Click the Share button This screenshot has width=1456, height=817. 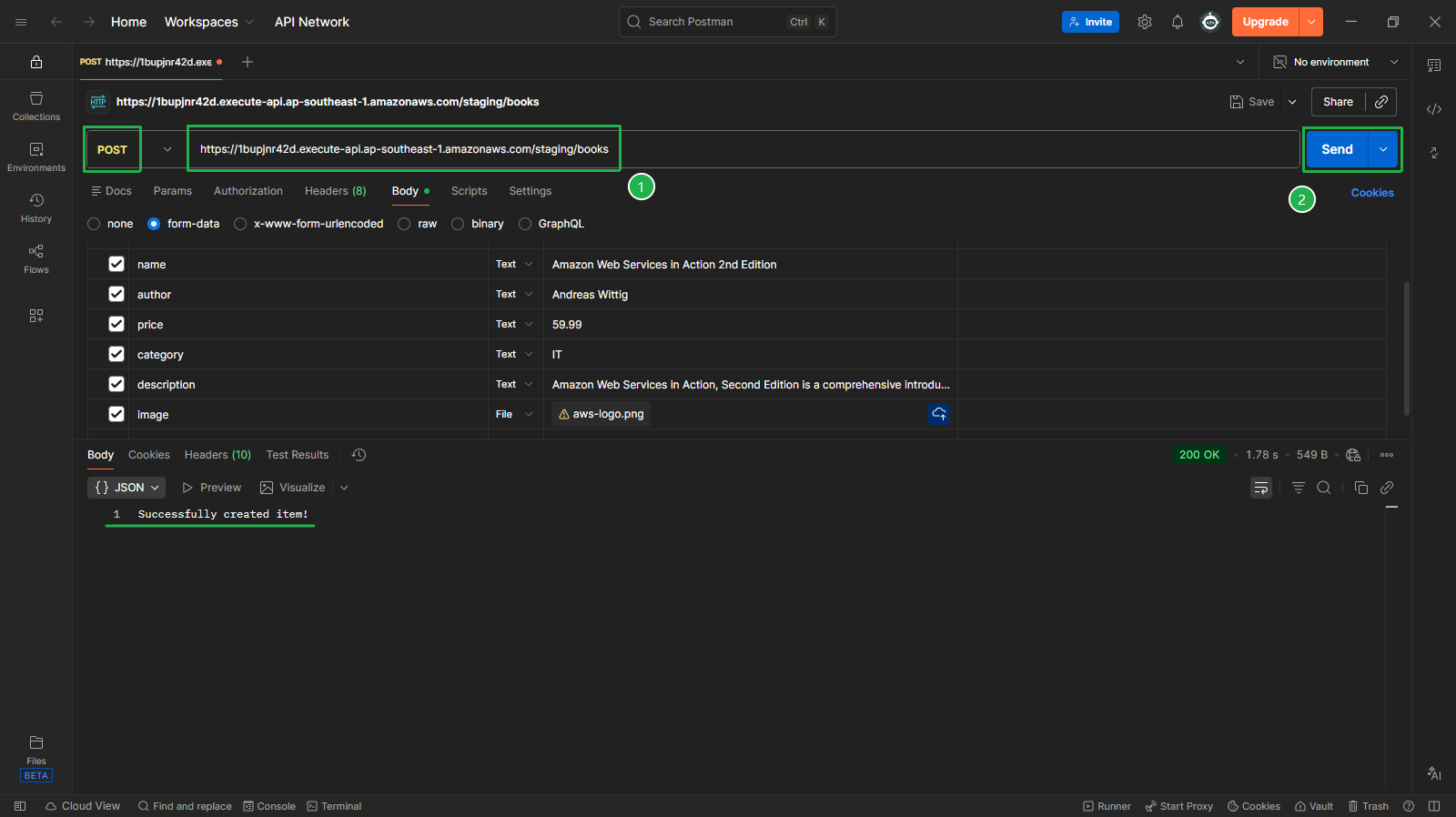(1338, 102)
